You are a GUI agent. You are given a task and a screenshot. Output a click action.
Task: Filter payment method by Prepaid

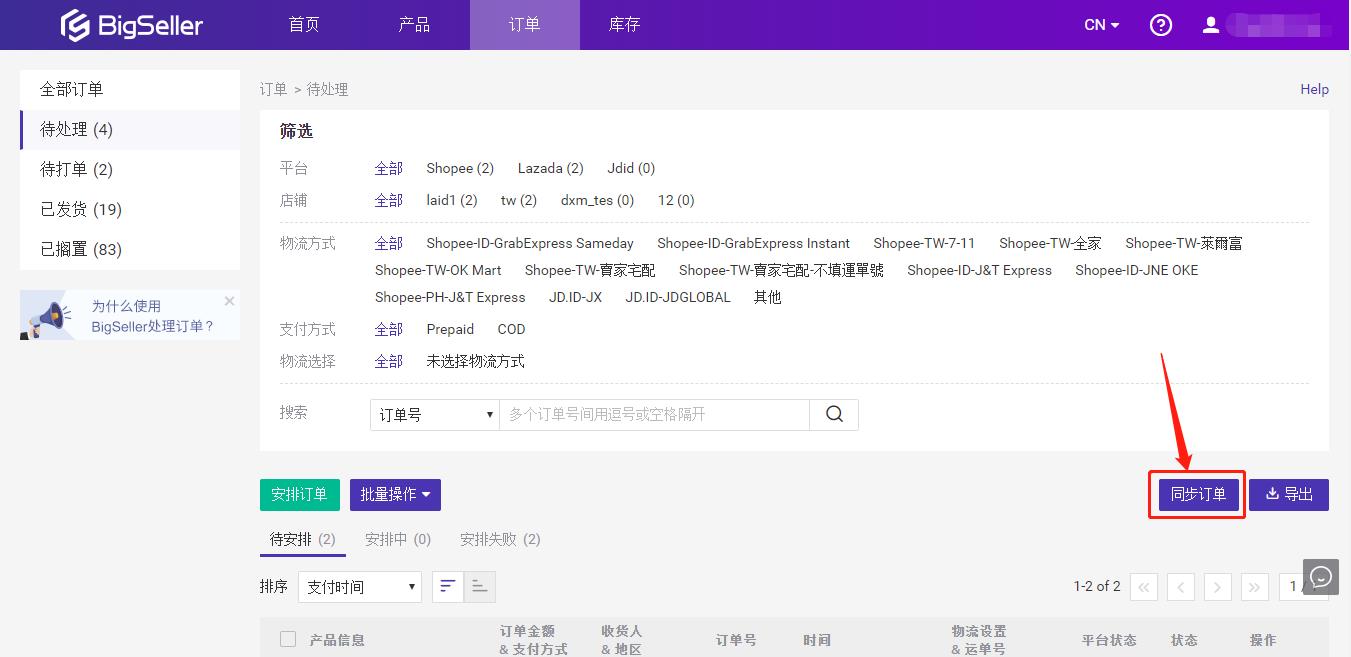(450, 330)
